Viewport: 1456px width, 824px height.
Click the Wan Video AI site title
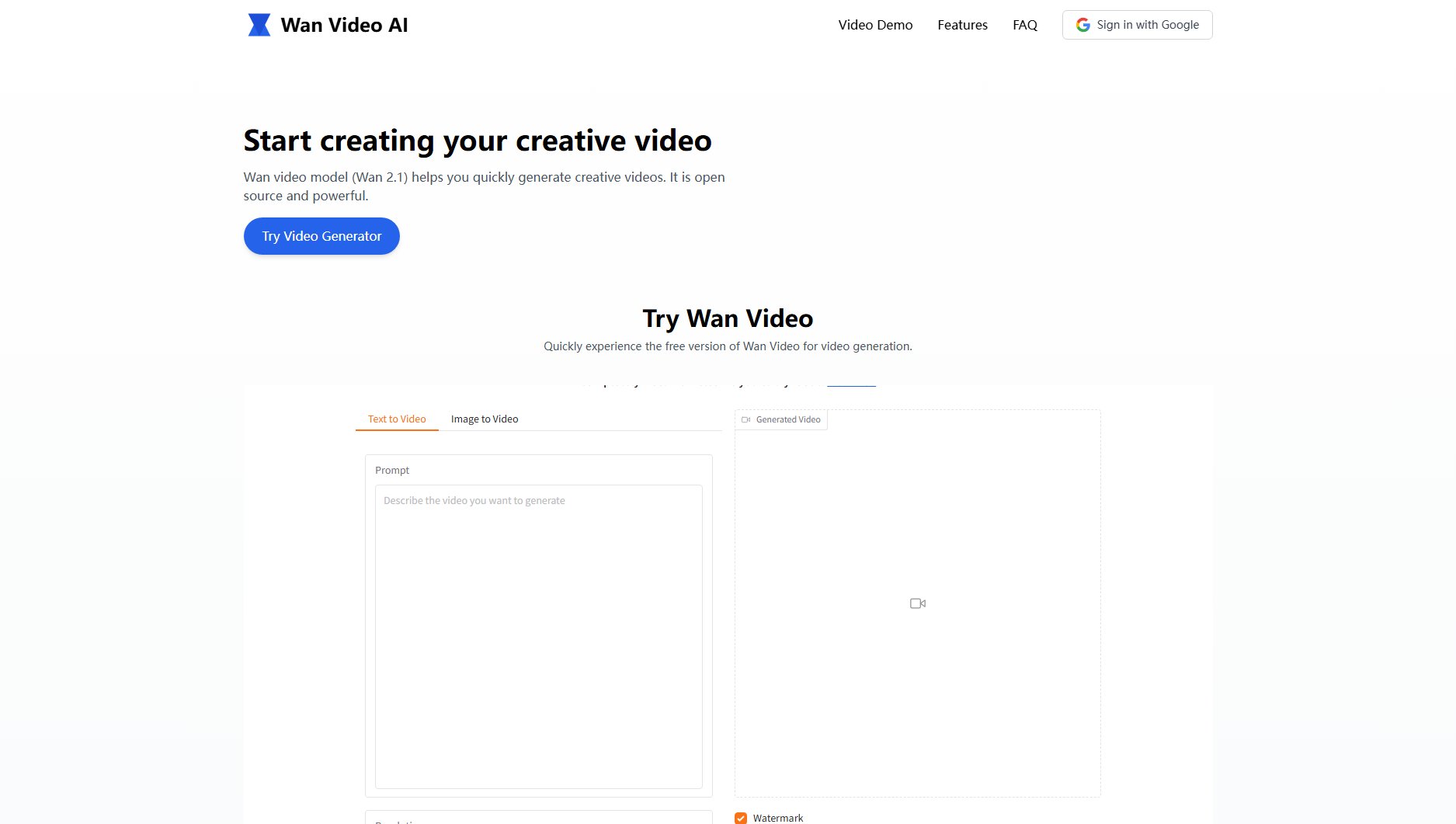(x=344, y=25)
